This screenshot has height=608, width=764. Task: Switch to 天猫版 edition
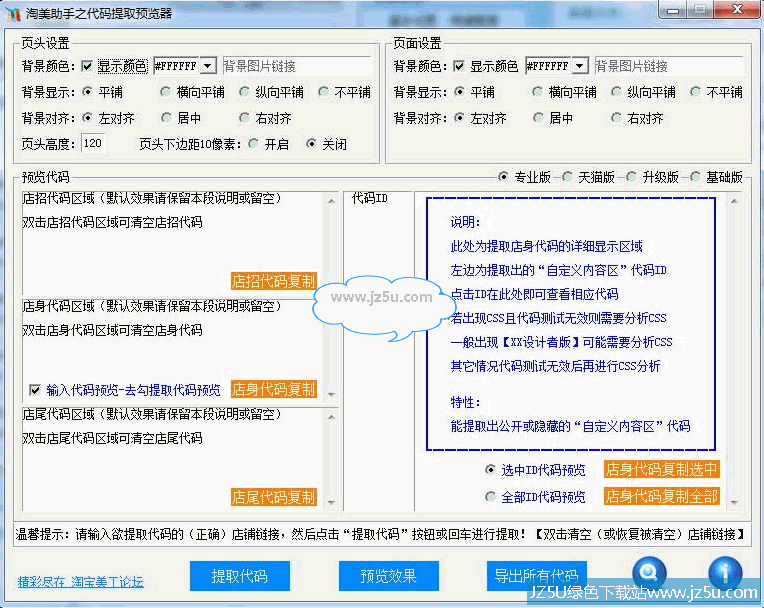pyautogui.click(x=567, y=177)
